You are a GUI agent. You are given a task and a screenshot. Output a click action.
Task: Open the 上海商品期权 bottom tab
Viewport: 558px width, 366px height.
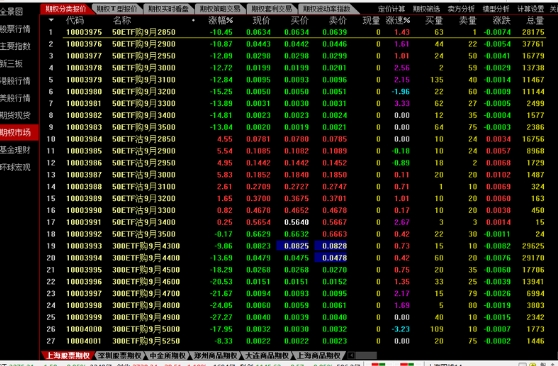318,355
